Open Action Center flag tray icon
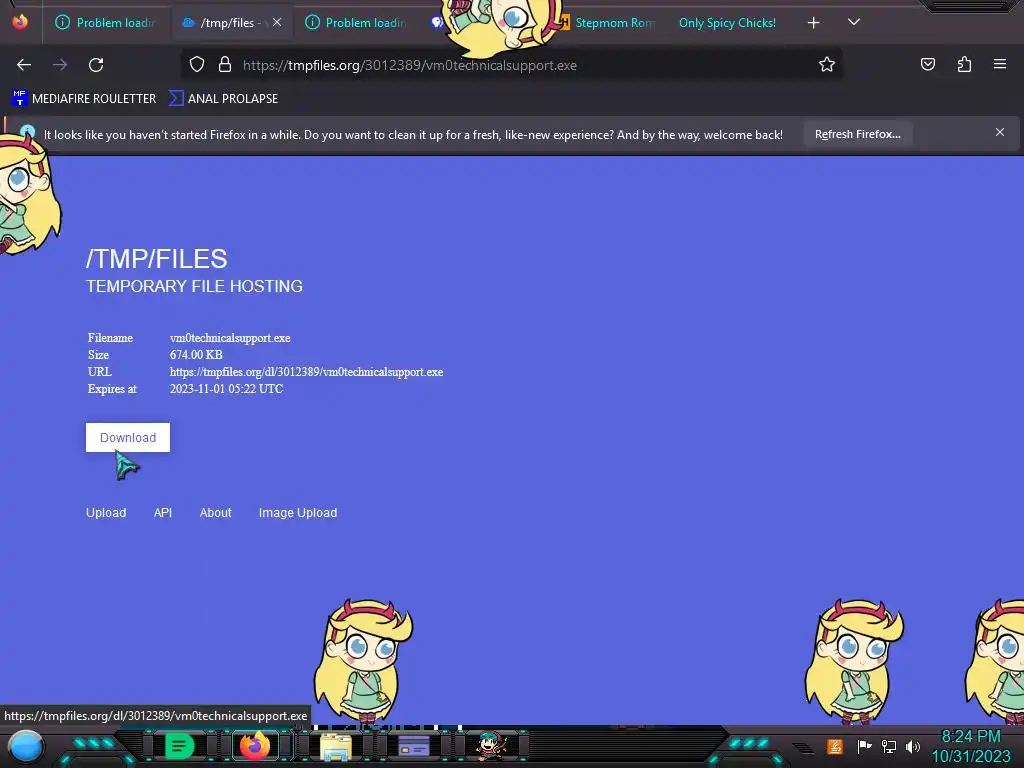Viewport: 1024px width, 768px height. click(864, 746)
